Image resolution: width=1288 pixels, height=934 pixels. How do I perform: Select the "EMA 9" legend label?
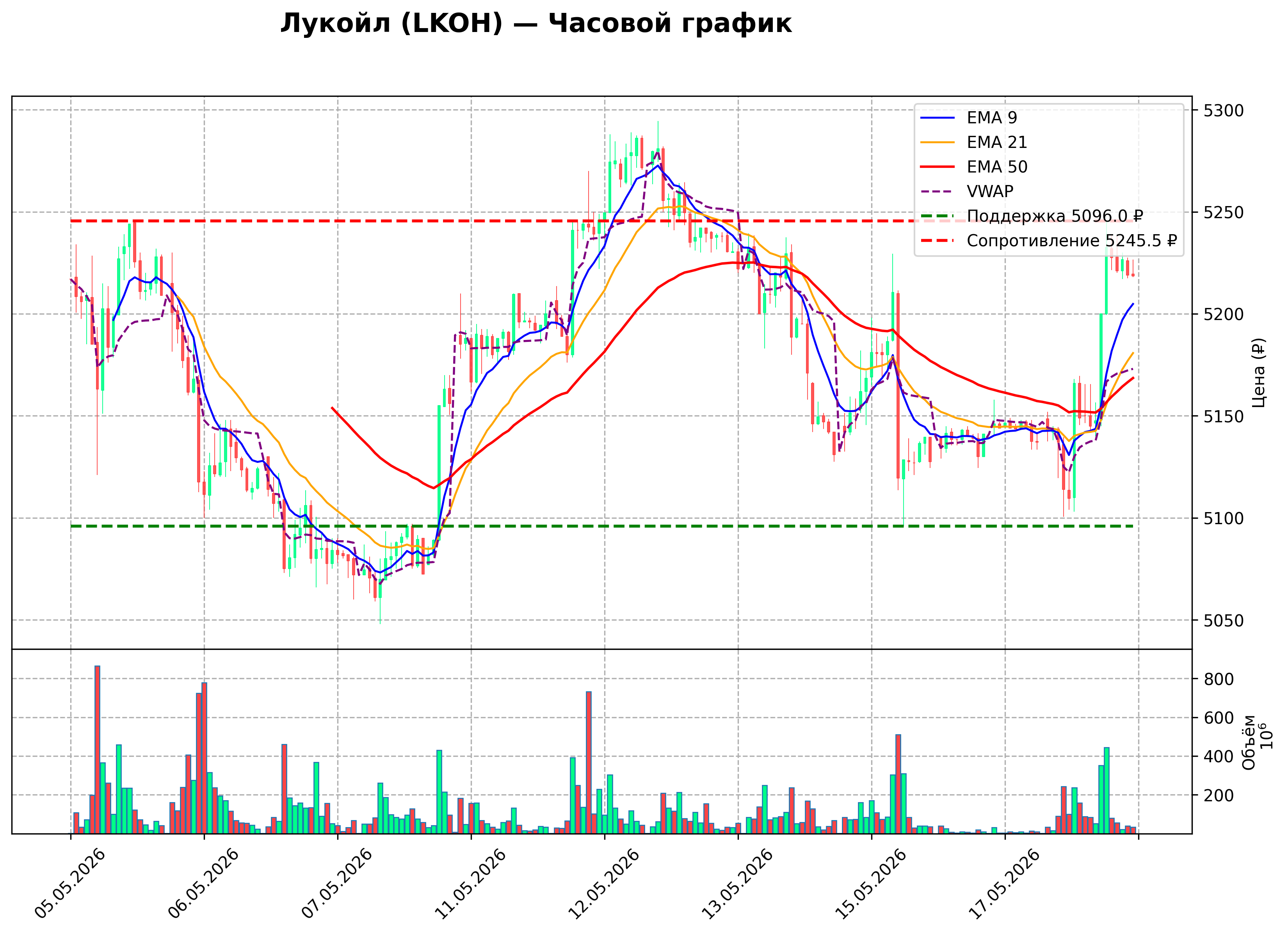coord(991,118)
